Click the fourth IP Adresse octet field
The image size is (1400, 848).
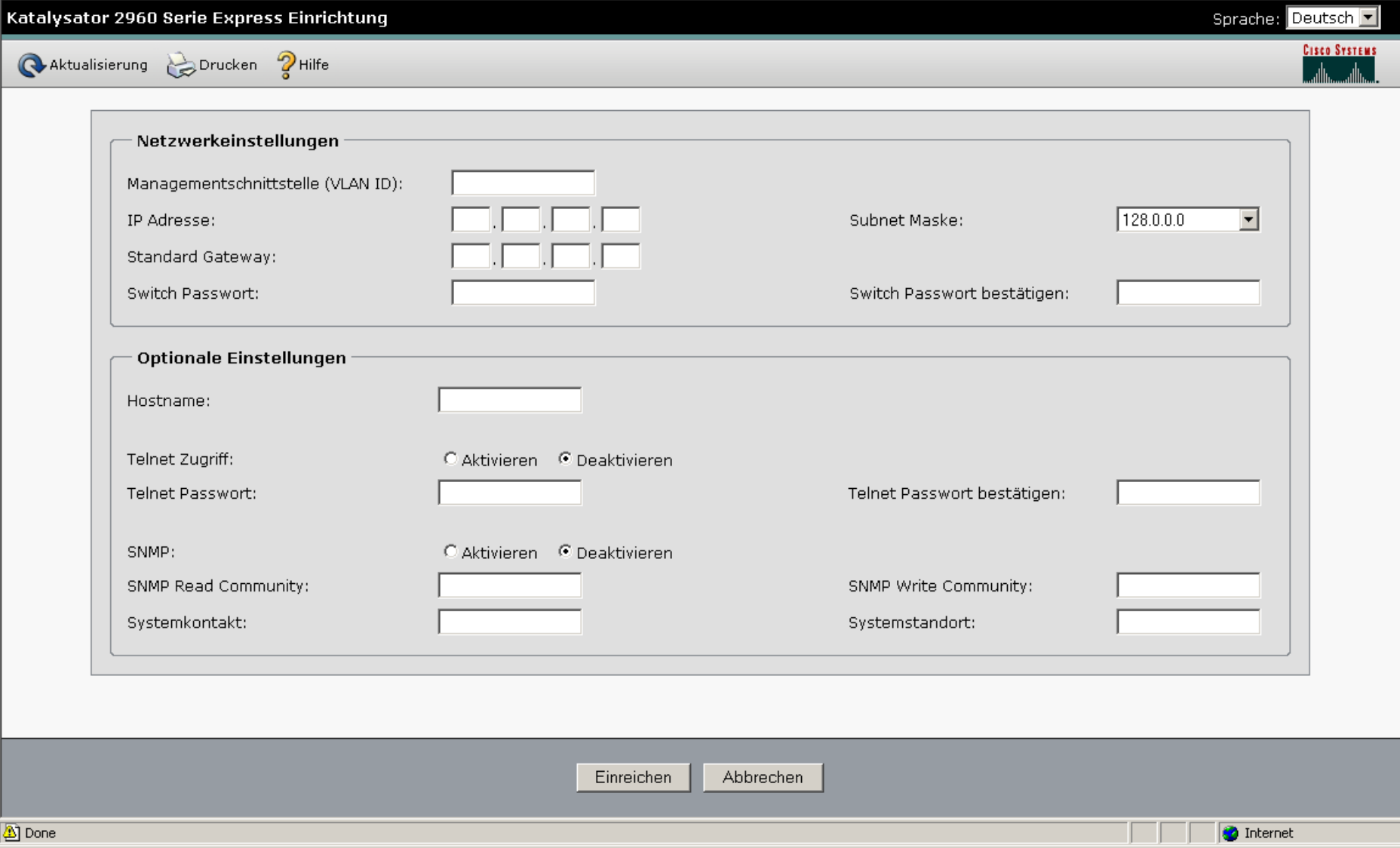point(620,220)
